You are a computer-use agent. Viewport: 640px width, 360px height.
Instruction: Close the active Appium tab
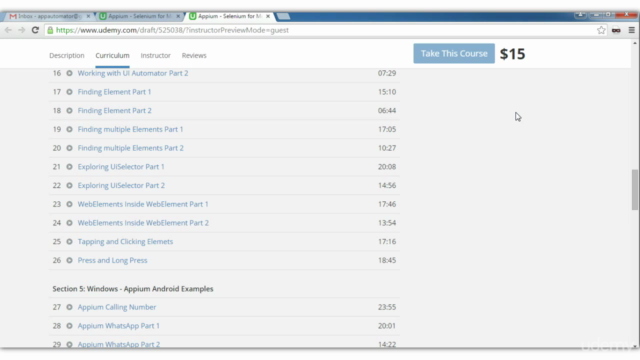268,16
